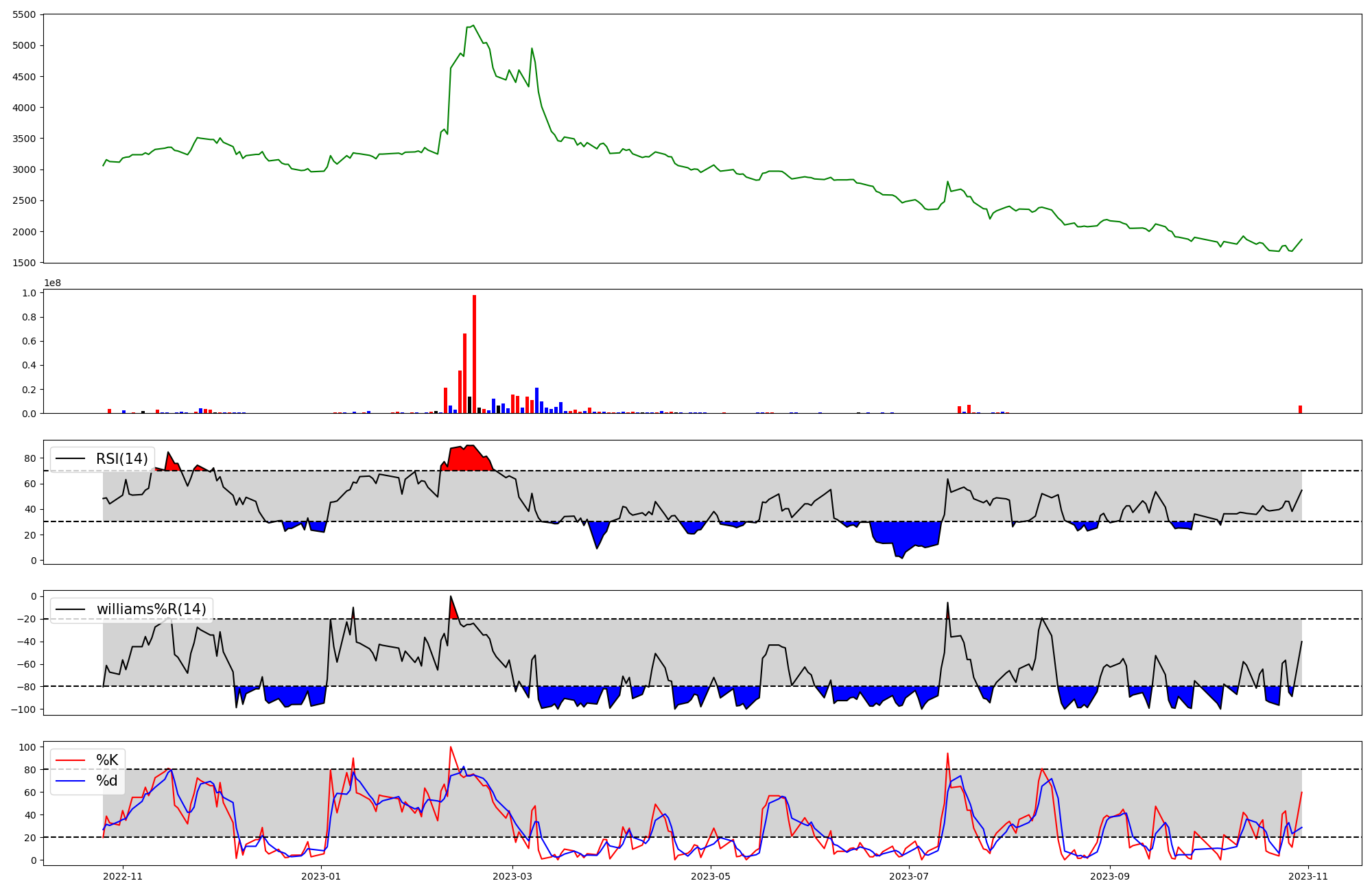Click the 2023-11 date axis label
1372x892 pixels.
(1308, 876)
